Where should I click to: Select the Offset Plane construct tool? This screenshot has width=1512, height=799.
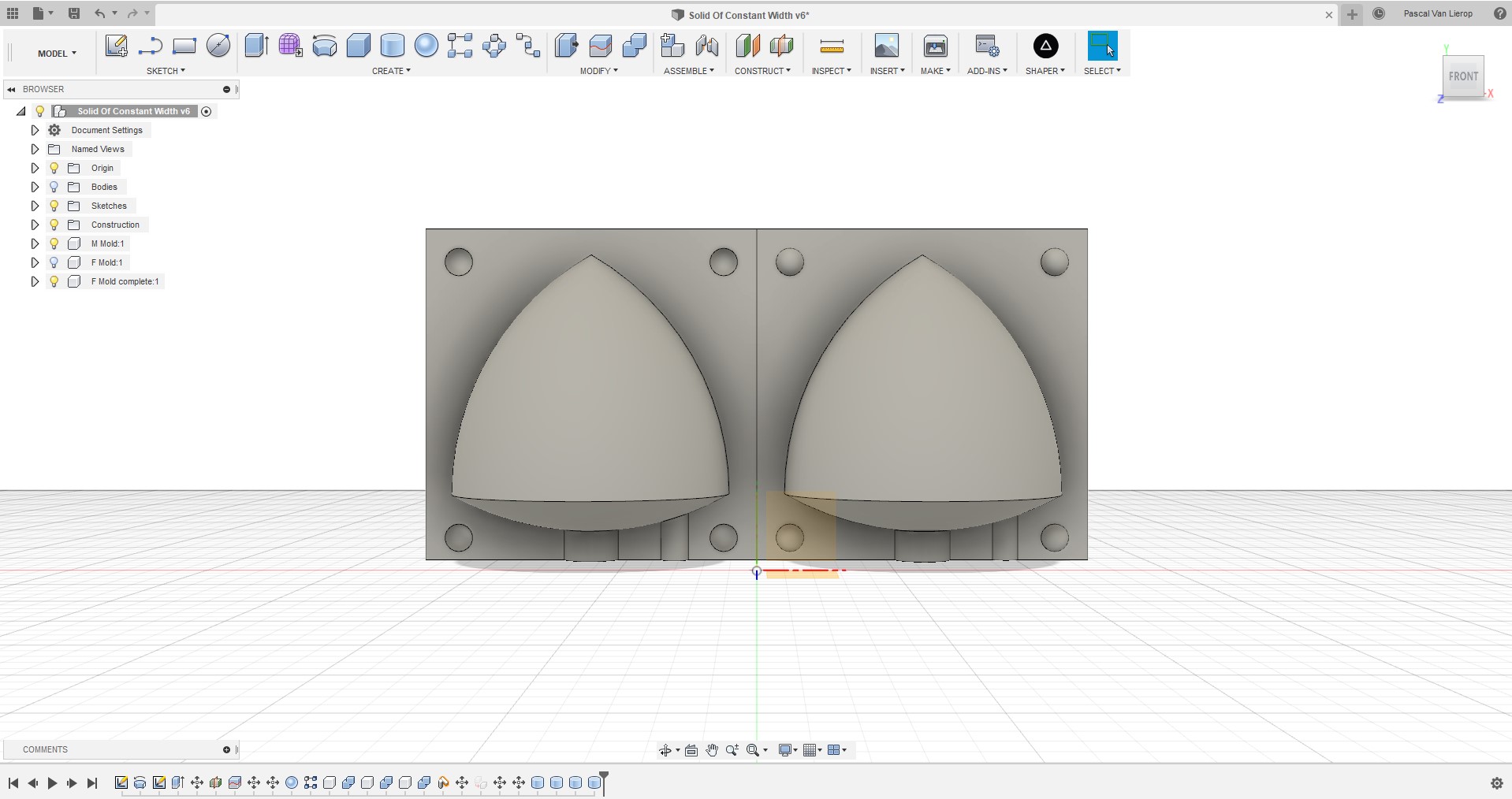point(747,46)
